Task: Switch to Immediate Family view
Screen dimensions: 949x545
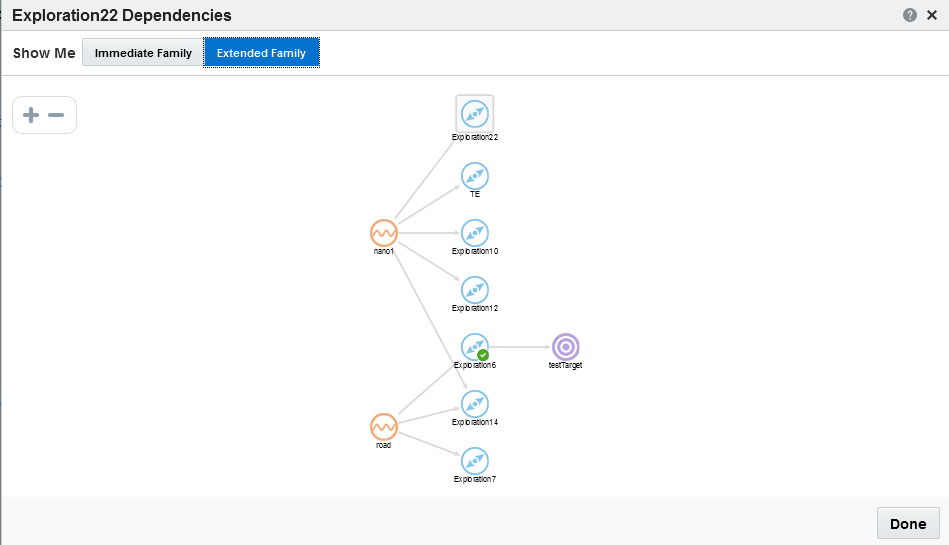Action: [143, 53]
